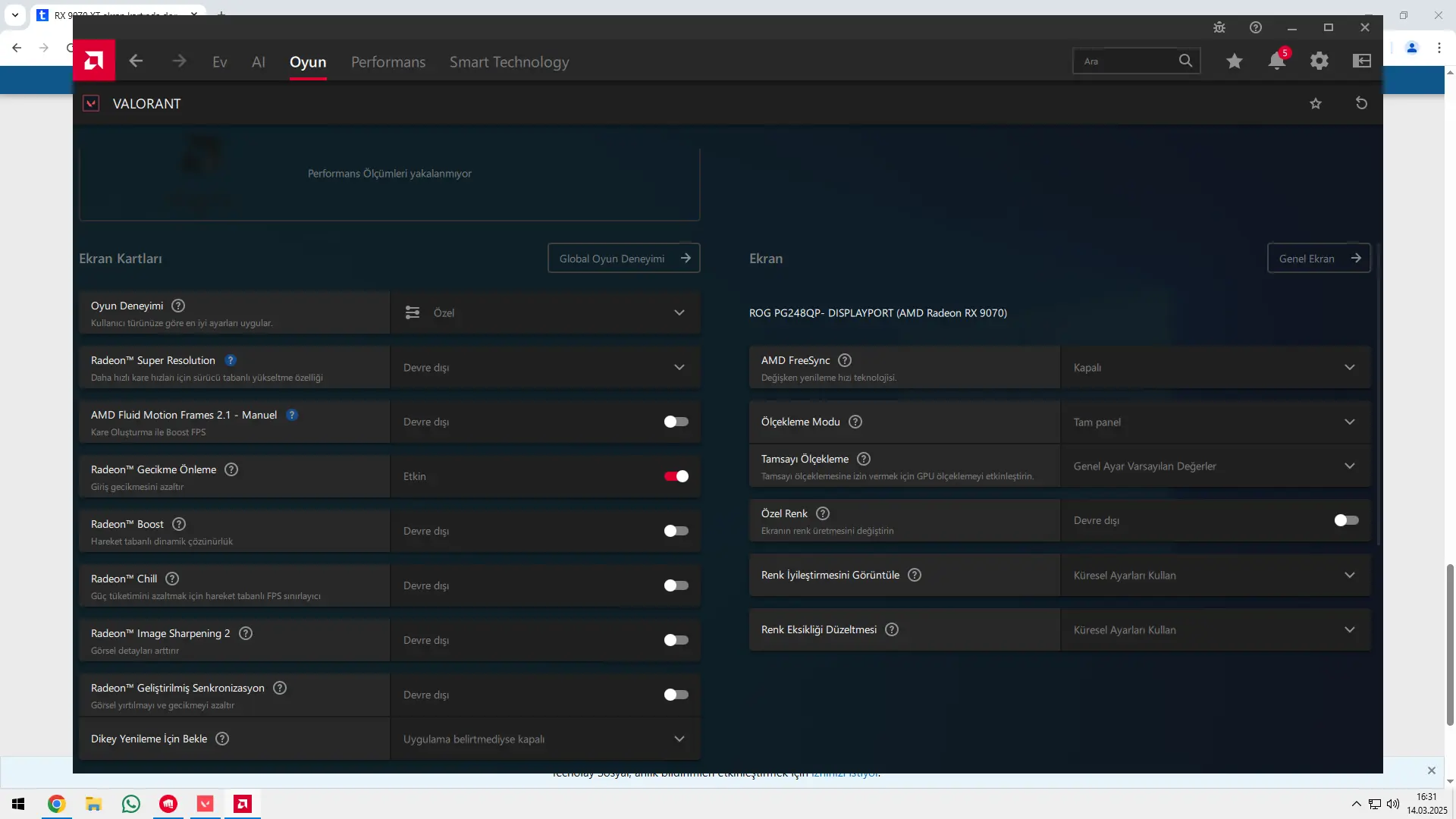Open Chrome from the taskbar
Screen dimensions: 1456x819
pos(57,804)
